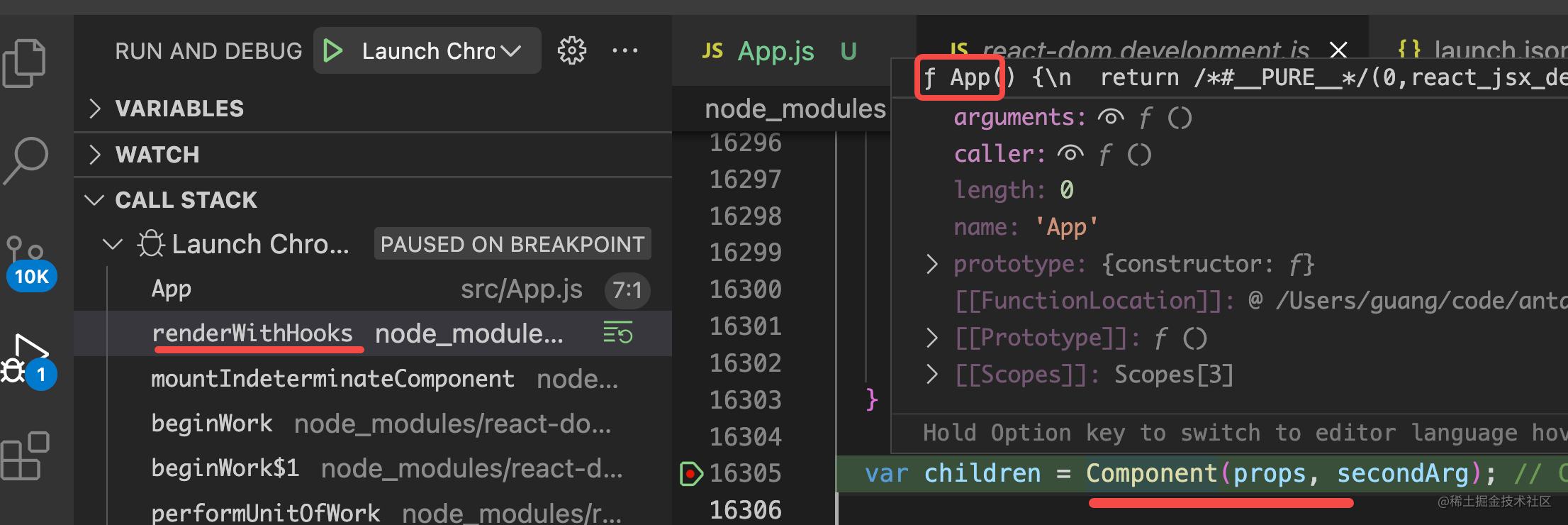Invoke the getter eye for caller
The image size is (1568, 525).
pyautogui.click(x=1070, y=154)
